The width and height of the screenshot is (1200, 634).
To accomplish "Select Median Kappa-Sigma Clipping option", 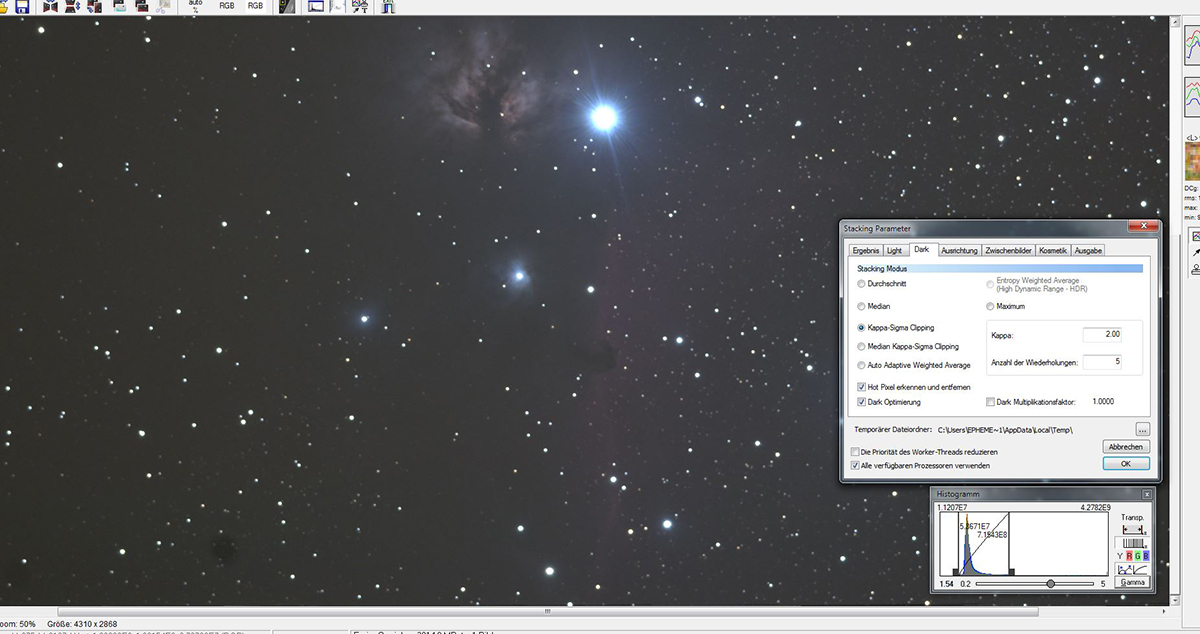I will (862, 346).
